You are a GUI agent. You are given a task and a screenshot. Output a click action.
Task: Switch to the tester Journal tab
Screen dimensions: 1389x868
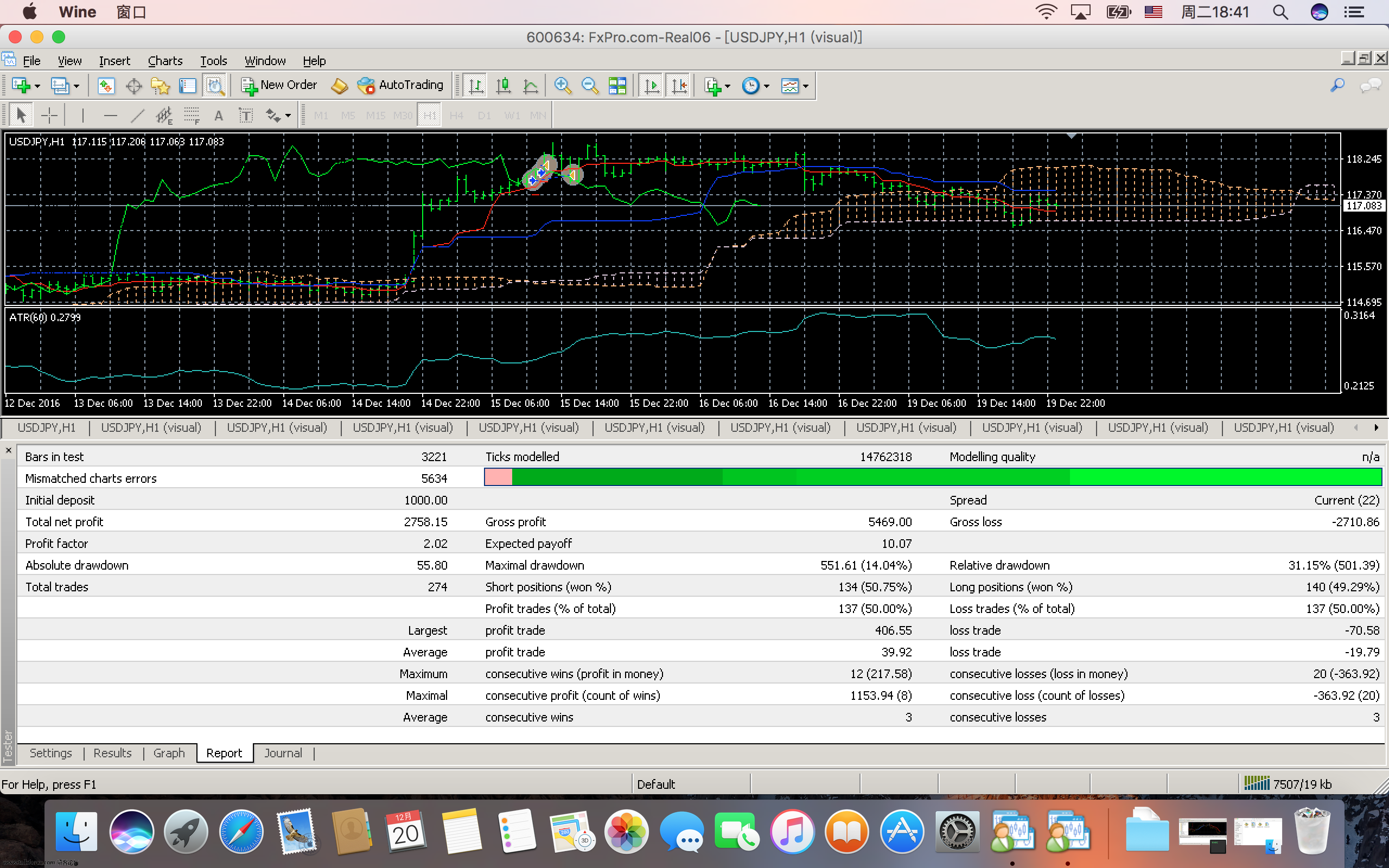[x=283, y=753]
